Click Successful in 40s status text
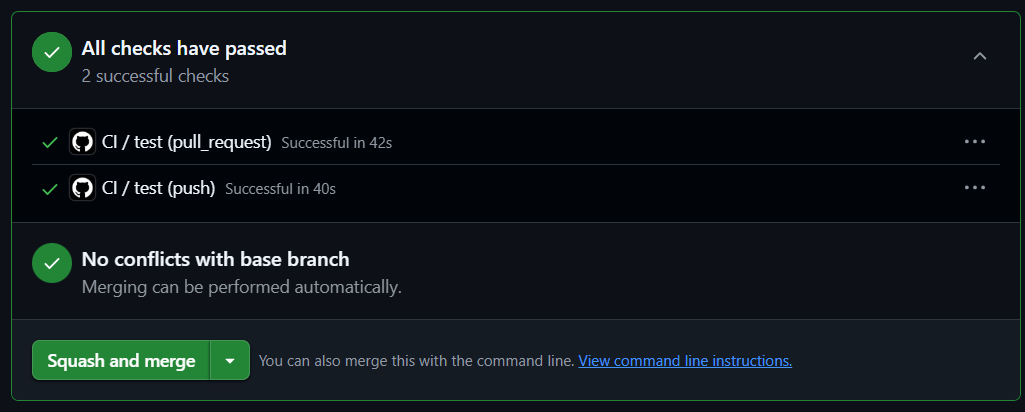Viewport: 1025px width, 412px height. pyautogui.click(x=280, y=189)
